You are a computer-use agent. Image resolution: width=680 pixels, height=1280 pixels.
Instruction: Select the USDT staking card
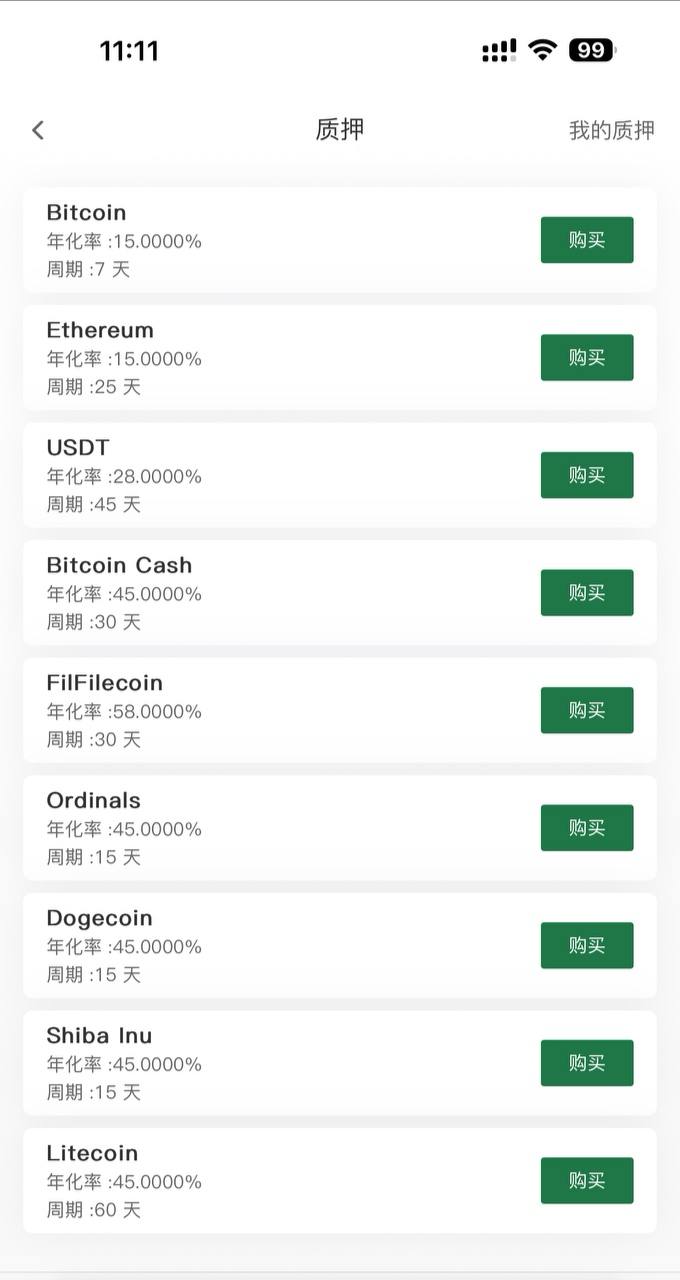250,475
